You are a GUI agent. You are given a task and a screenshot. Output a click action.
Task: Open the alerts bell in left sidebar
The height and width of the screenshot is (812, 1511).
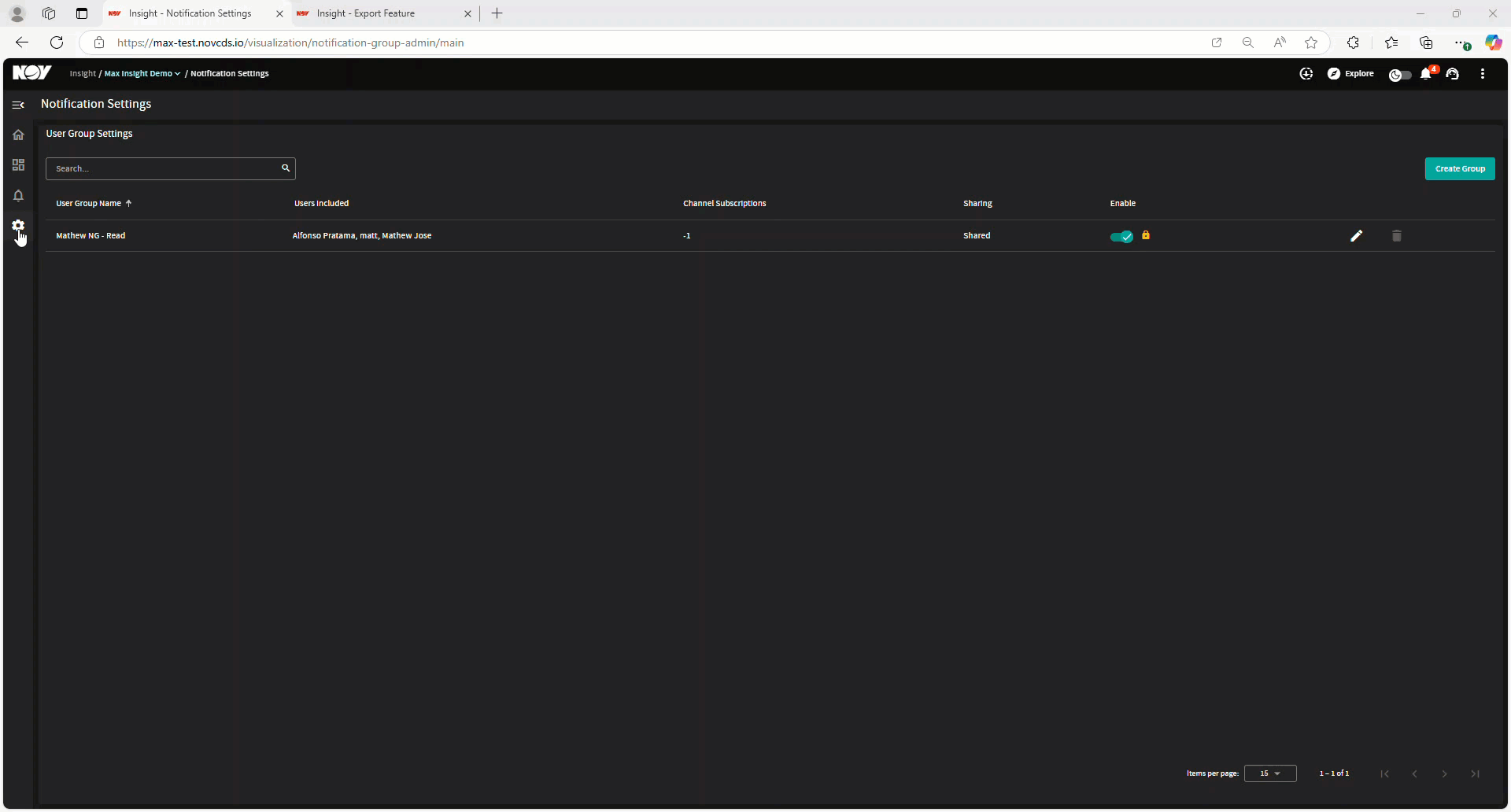pyautogui.click(x=18, y=195)
